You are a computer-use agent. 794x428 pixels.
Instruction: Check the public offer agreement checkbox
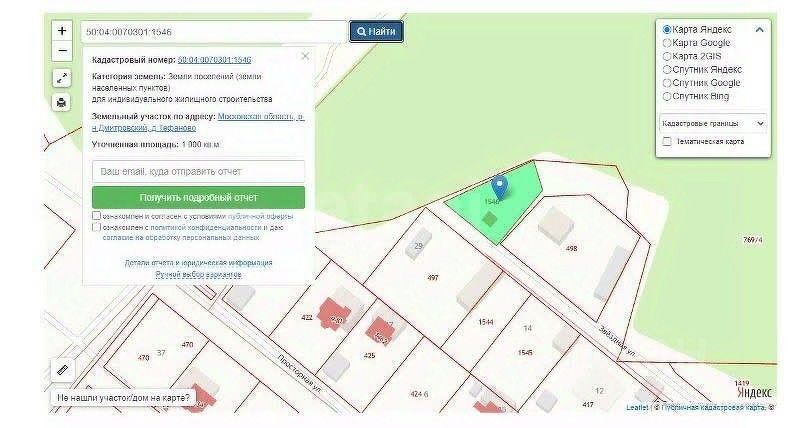tap(96, 216)
